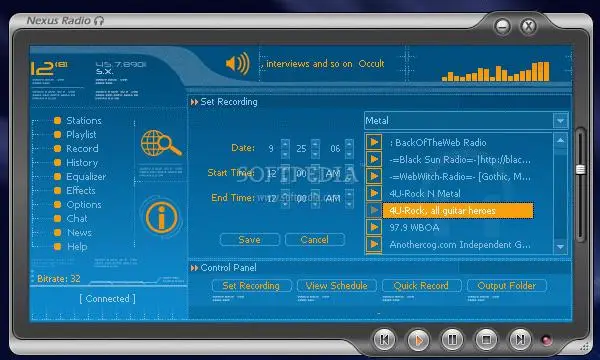Open the Metal genre dropdown
The width and height of the screenshot is (600, 360).
(x=560, y=121)
